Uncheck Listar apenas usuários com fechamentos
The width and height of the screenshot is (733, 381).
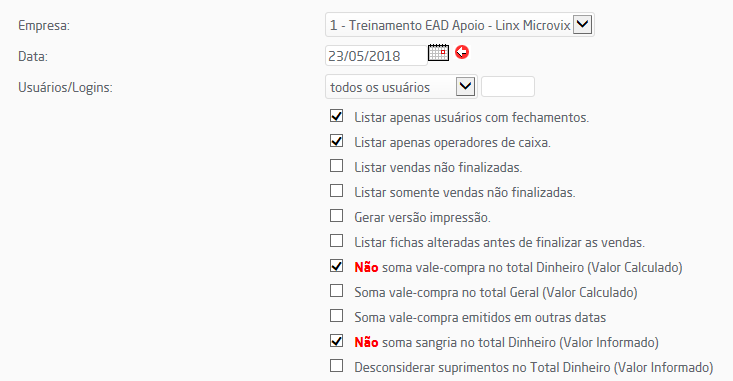336,116
